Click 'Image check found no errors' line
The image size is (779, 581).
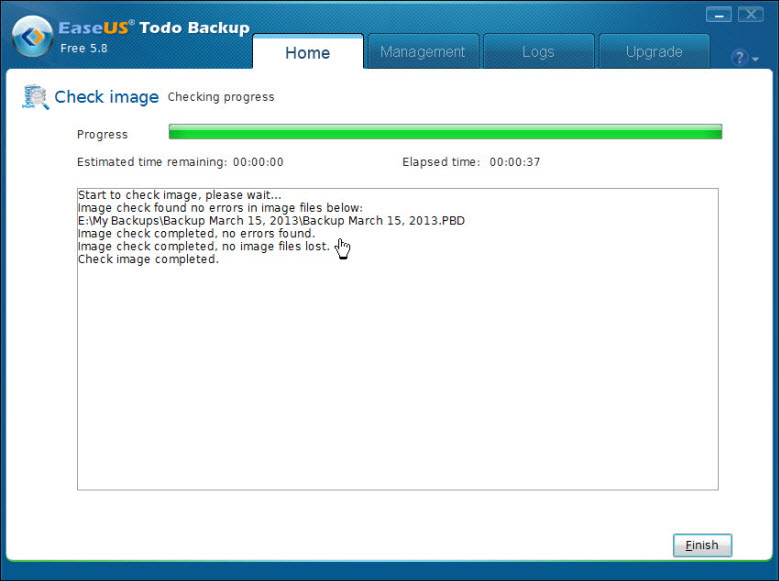click(x=221, y=208)
